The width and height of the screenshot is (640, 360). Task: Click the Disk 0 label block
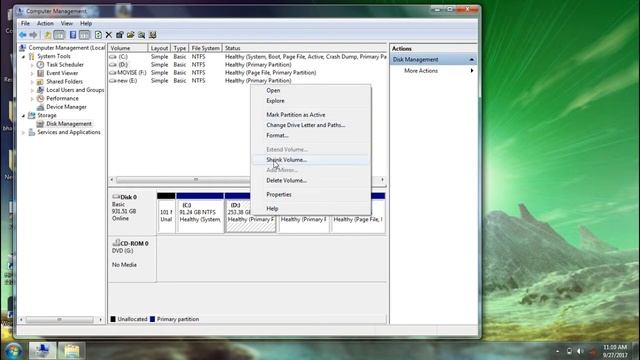pyautogui.click(x=132, y=212)
